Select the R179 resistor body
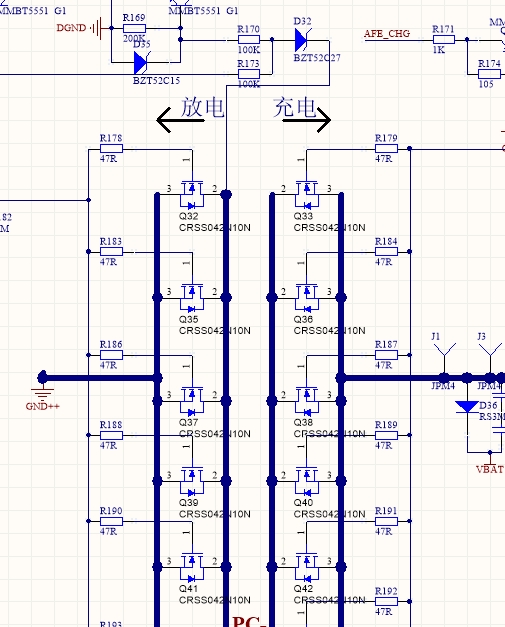This screenshot has width=505, height=627. [x=386, y=149]
